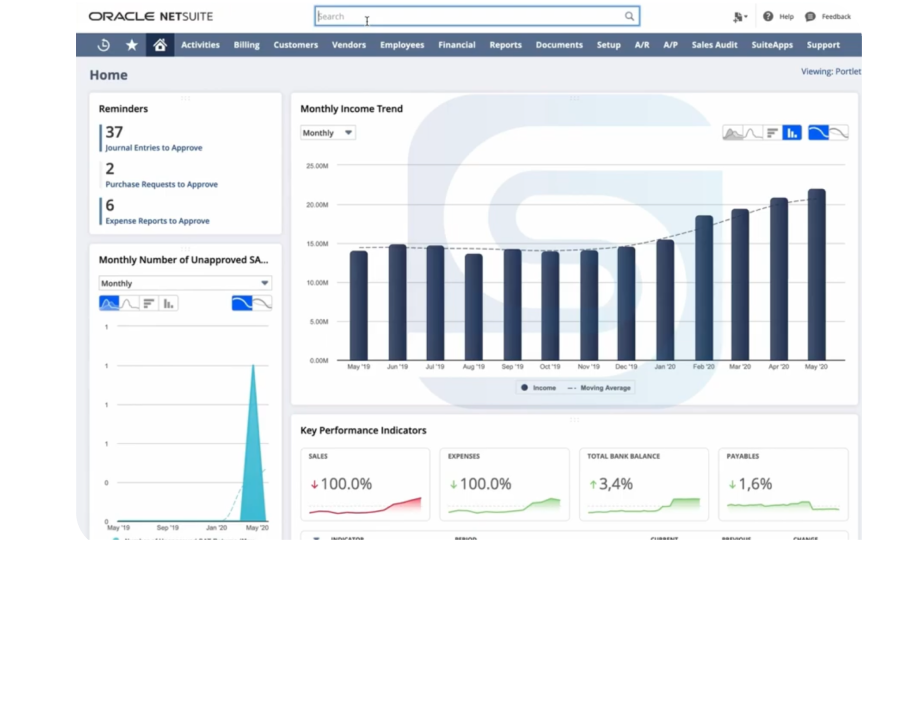Switch Income Trend to horizontal bar chart
Image resolution: width=900 pixels, height=712 pixels.
point(772,132)
